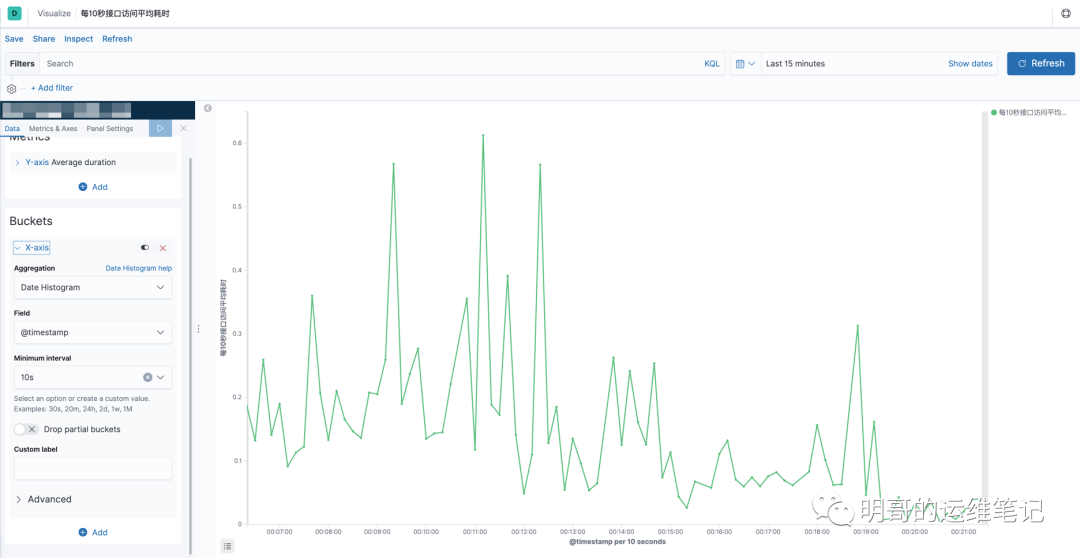Switch to the Panel Settings tab

pyautogui.click(x=110, y=128)
